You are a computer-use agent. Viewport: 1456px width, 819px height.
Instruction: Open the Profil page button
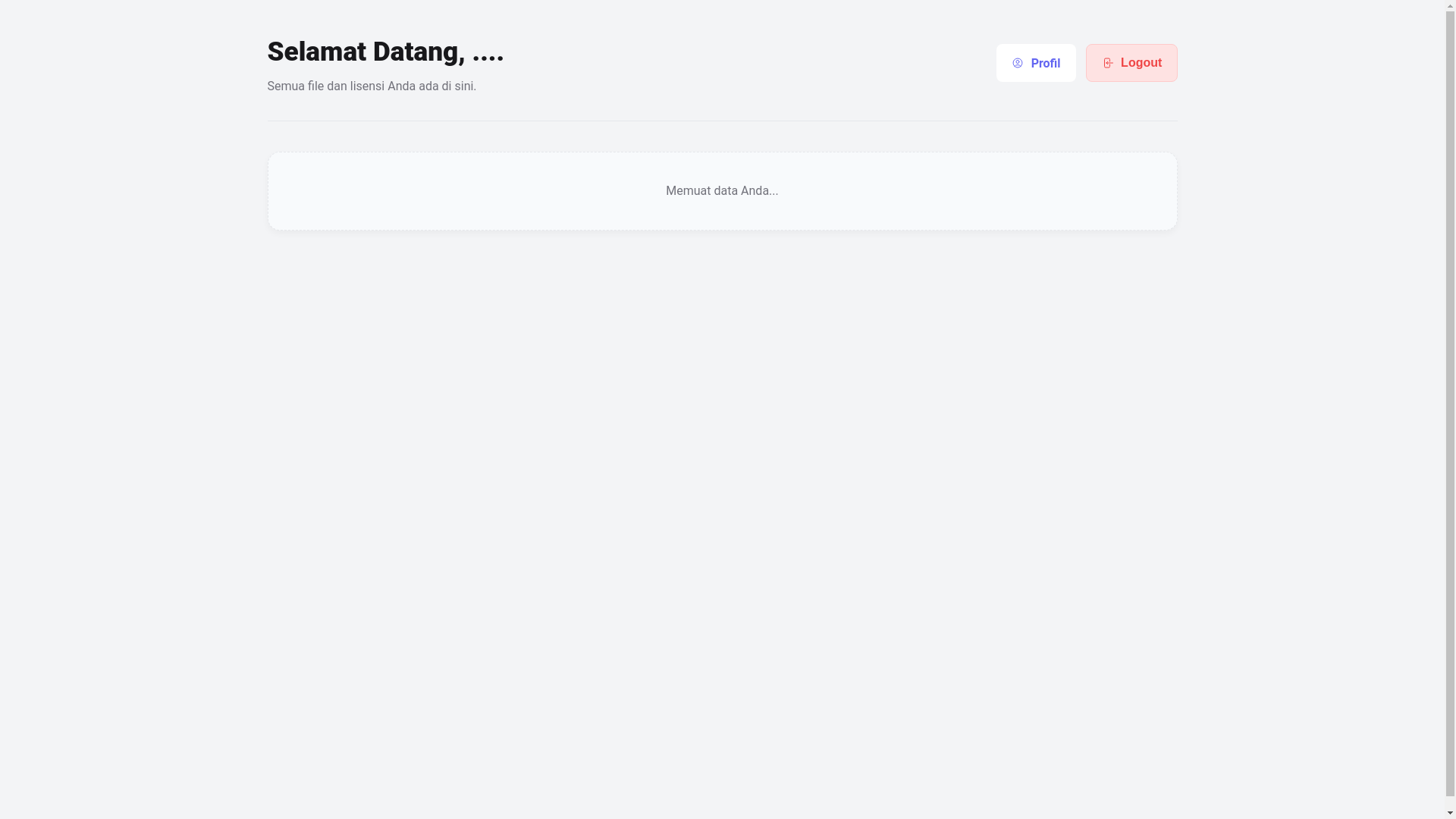tap(1035, 63)
